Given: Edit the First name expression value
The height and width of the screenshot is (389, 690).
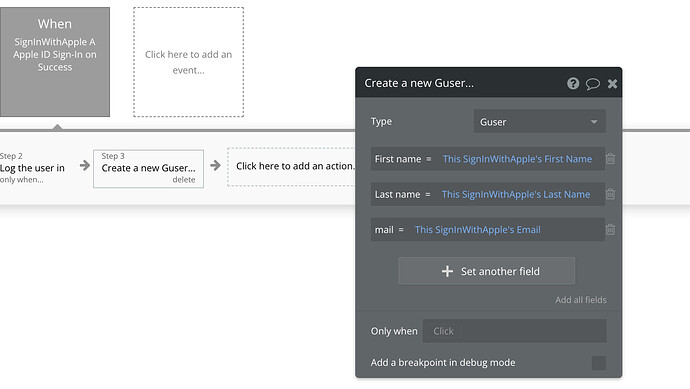Looking at the screenshot, I should (x=517, y=159).
